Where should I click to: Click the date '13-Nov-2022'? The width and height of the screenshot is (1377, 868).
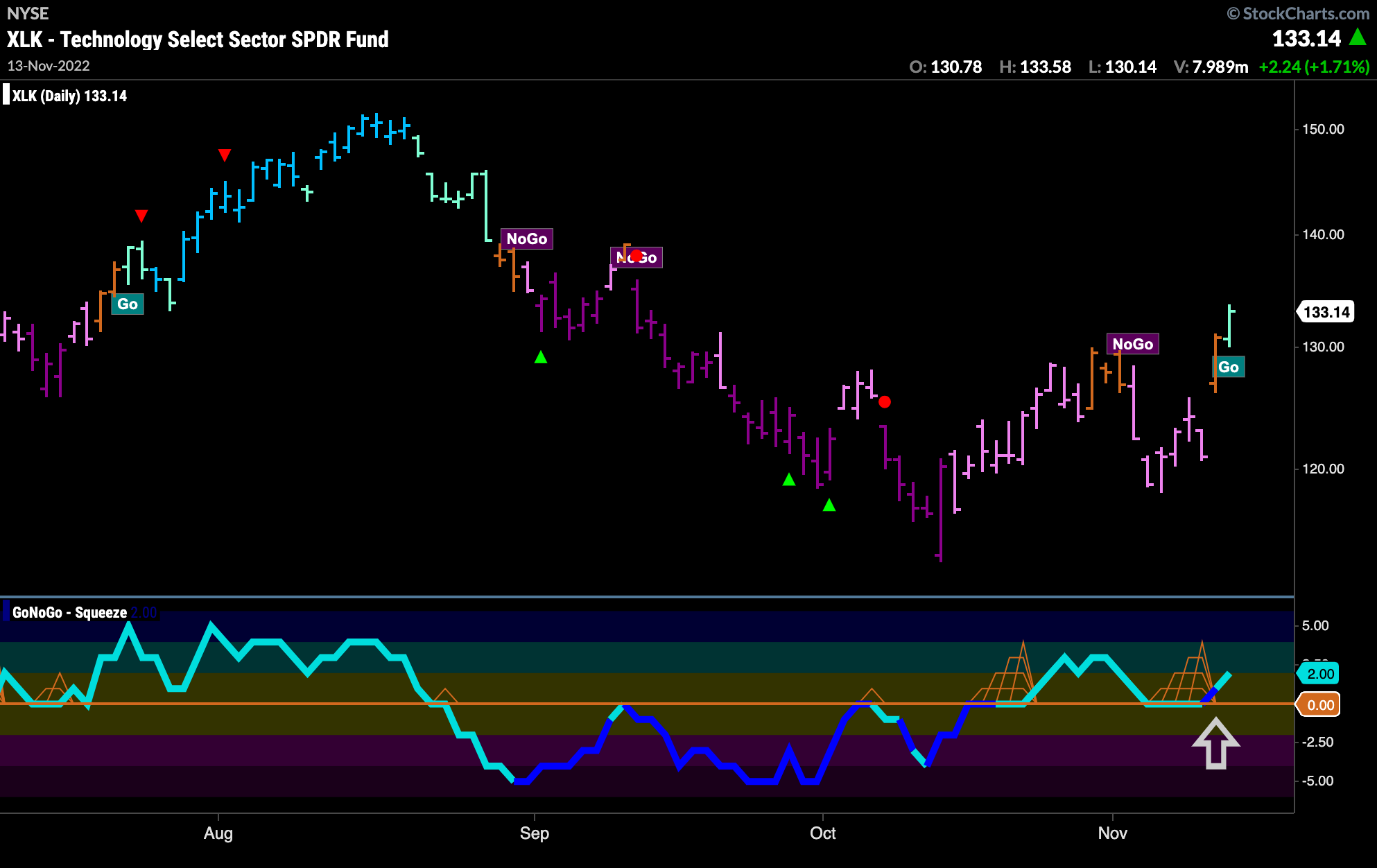[49, 66]
